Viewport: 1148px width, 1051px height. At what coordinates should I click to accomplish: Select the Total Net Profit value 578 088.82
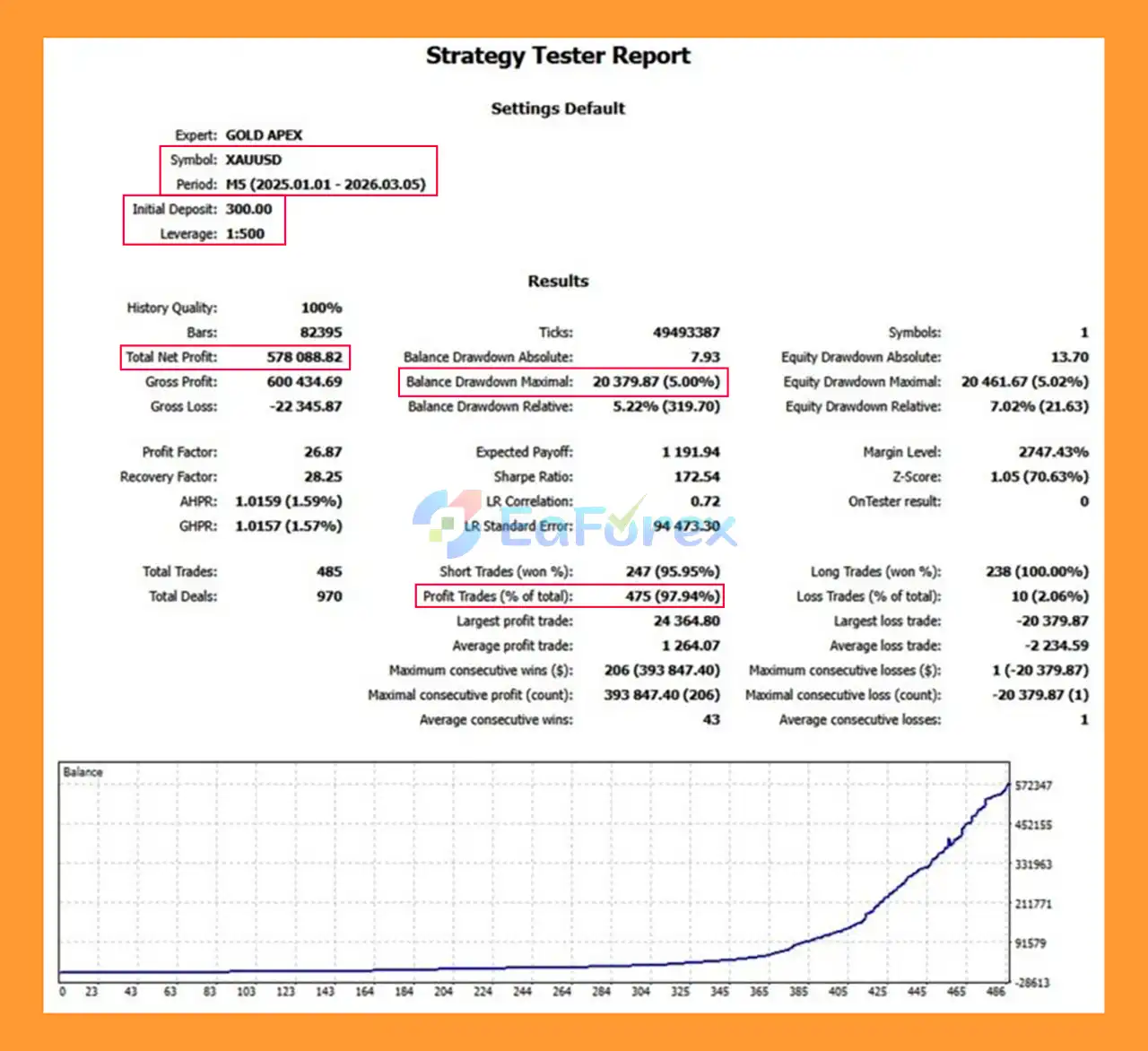pos(304,357)
